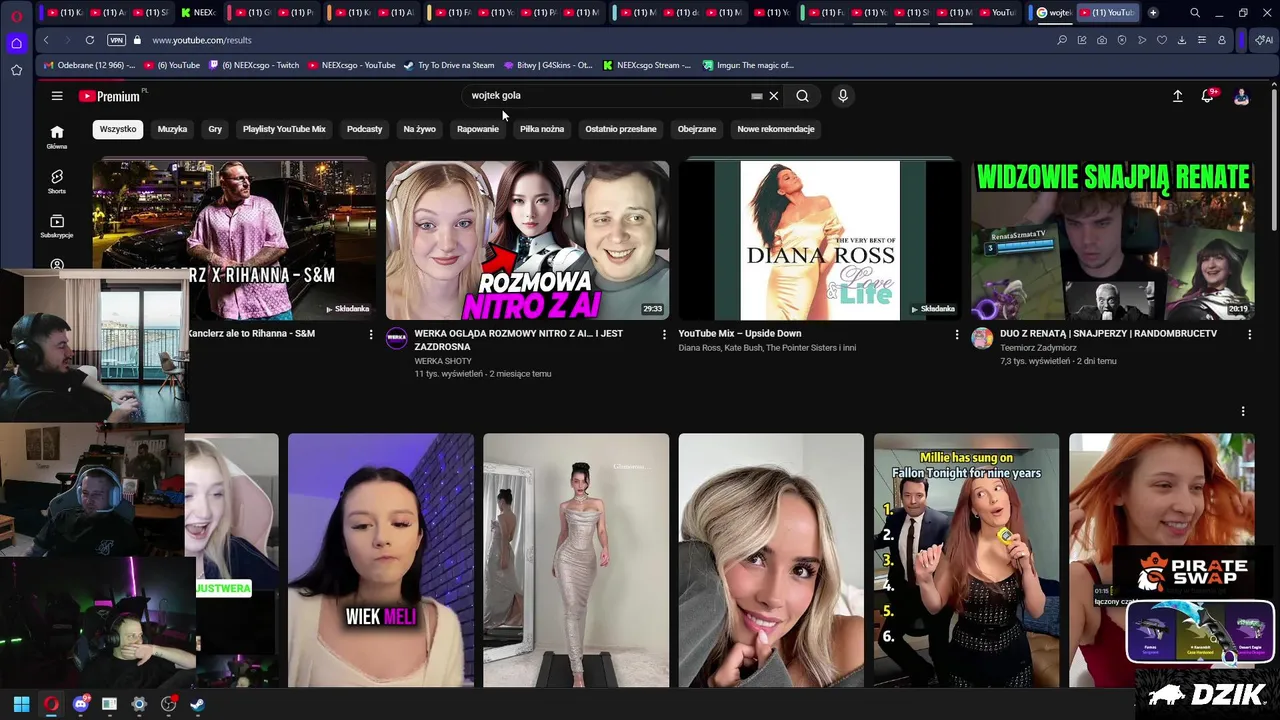Image resolution: width=1280 pixels, height=720 pixels.
Task: Open Subskrypcje in the sidebar
Action: pyautogui.click(x=57, y=226)
